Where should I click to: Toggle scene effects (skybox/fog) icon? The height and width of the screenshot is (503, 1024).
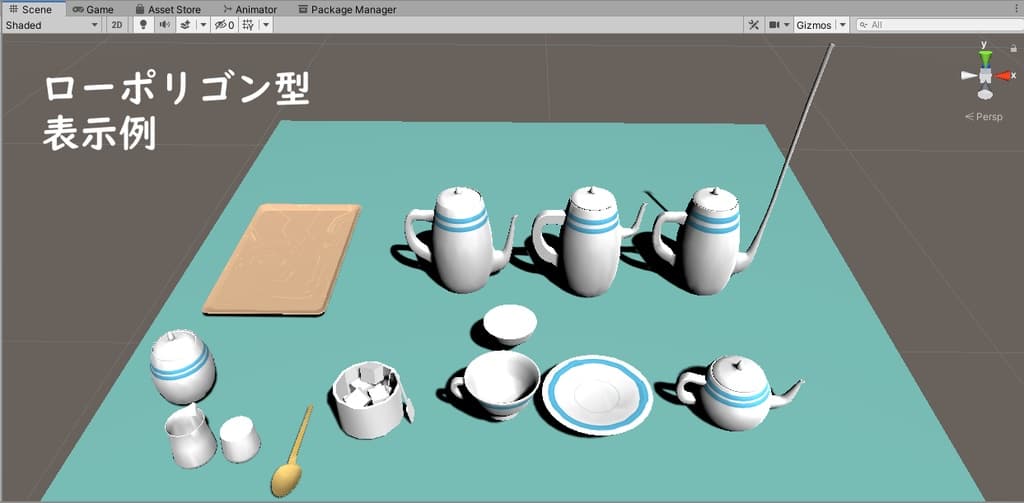185,25
